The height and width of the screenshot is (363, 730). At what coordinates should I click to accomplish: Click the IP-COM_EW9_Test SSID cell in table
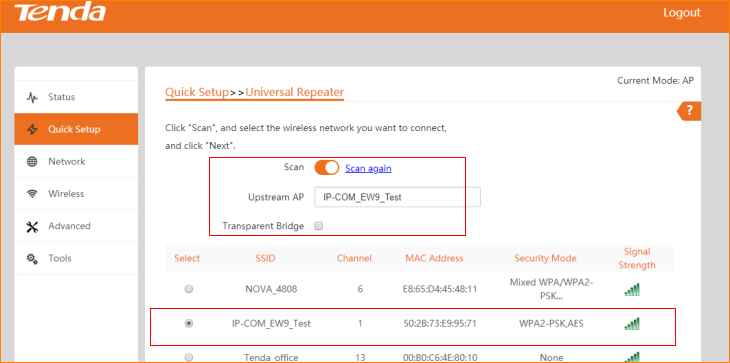coord(271,323)
